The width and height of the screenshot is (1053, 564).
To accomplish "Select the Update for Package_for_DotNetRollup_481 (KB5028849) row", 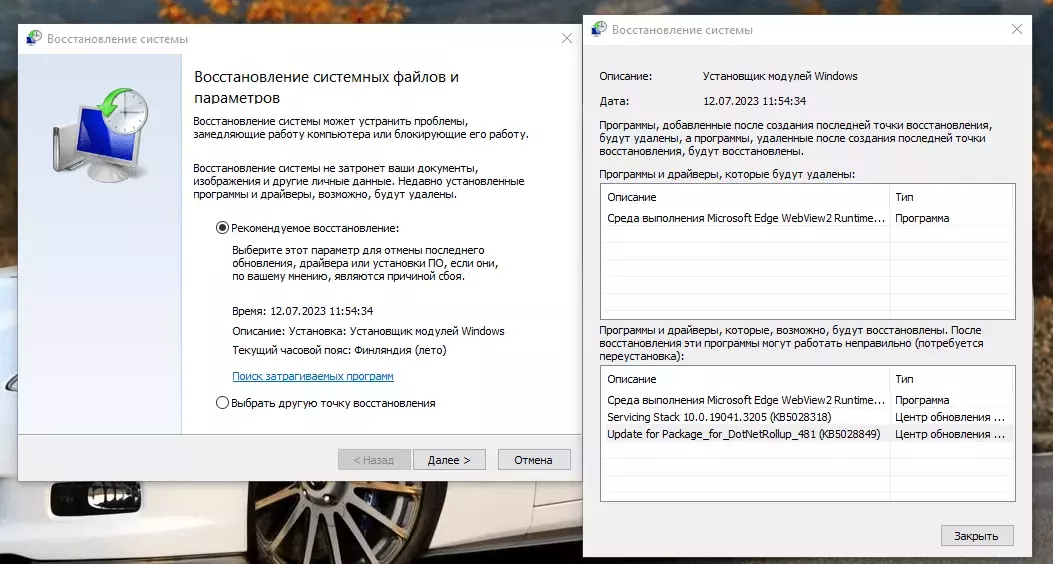I will 807,434.
